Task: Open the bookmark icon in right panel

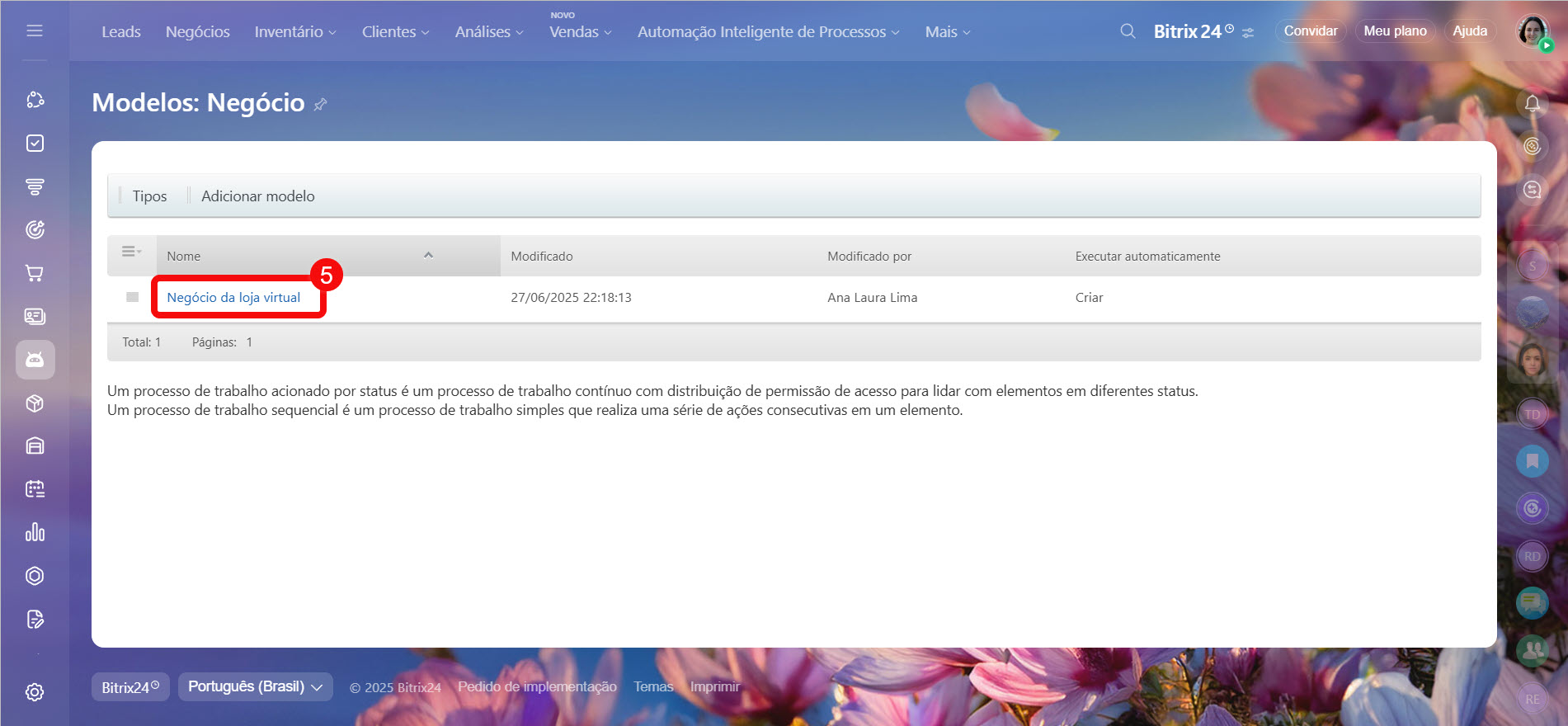Action: click(x=1533, y=461)
